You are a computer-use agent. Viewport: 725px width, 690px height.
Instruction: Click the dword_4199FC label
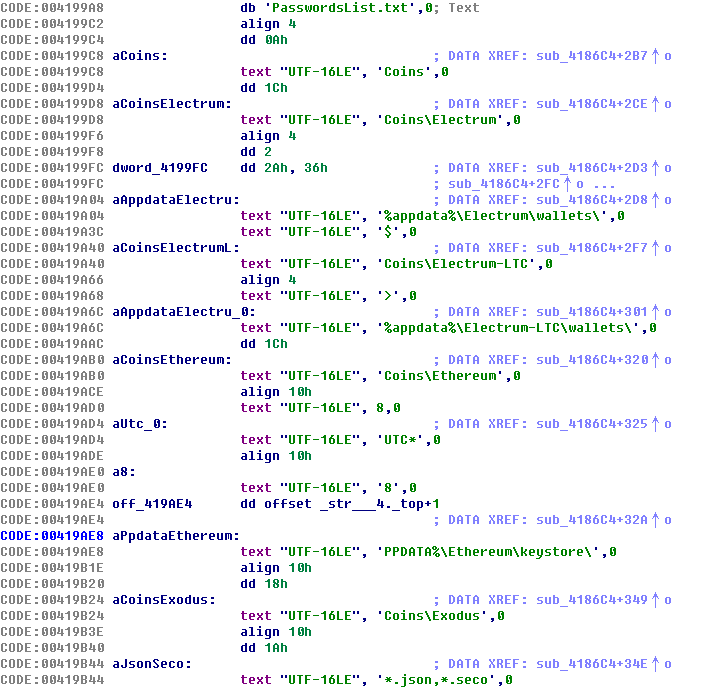coord(160,168)
